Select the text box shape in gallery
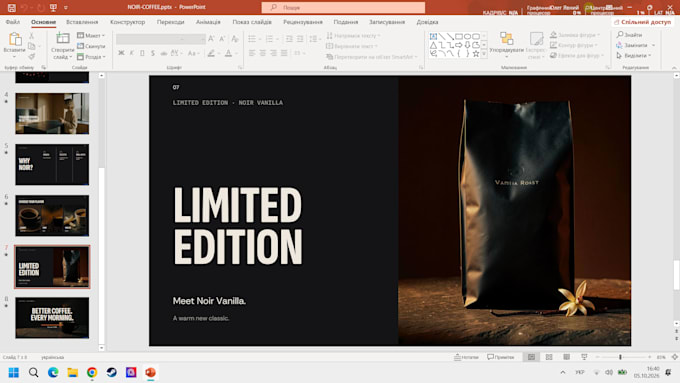The image size is (680, 383). pyautogui.click(x=433, y=36)
